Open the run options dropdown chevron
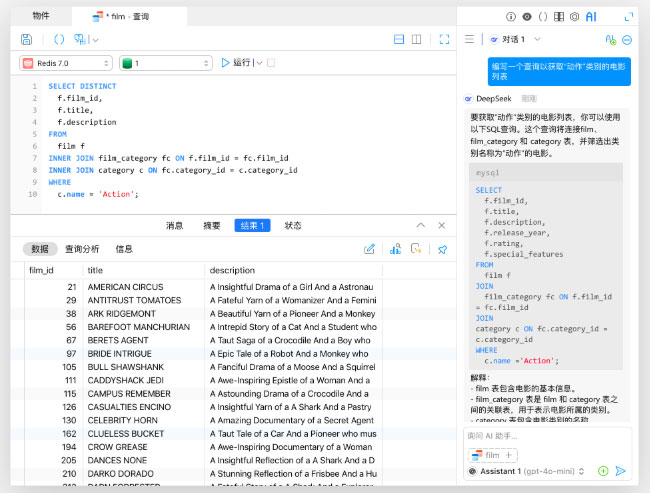The image size is (650, 493). pos(260,63)
